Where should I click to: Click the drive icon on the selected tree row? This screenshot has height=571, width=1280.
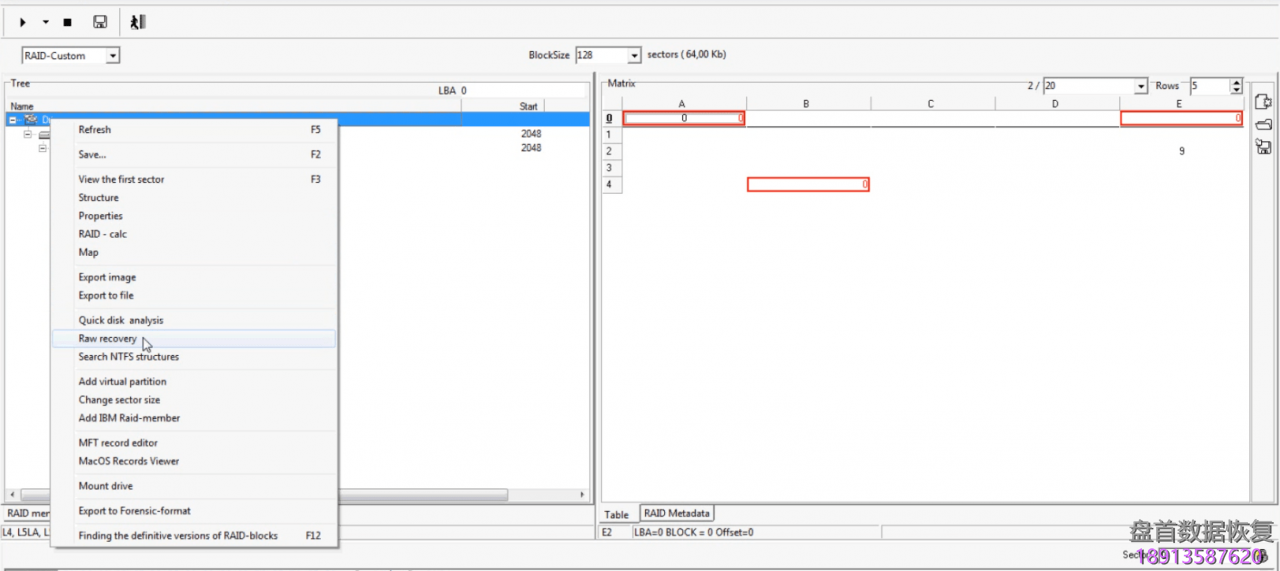[31, 120]
